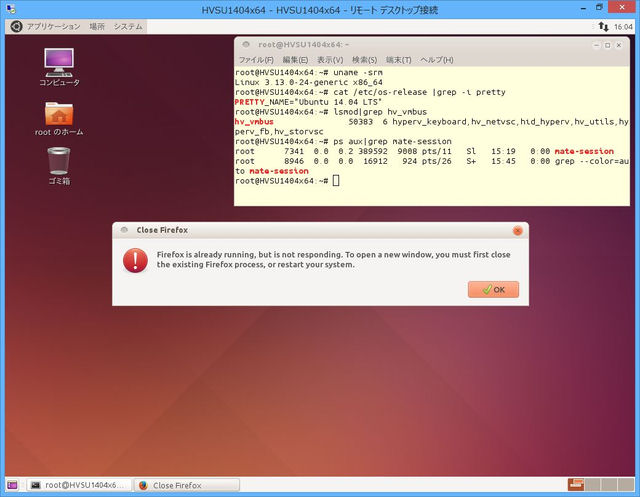Screen dimensions: 640x497
Task: Switch to the fourth workspace
Action: click(x=626, y=484)
